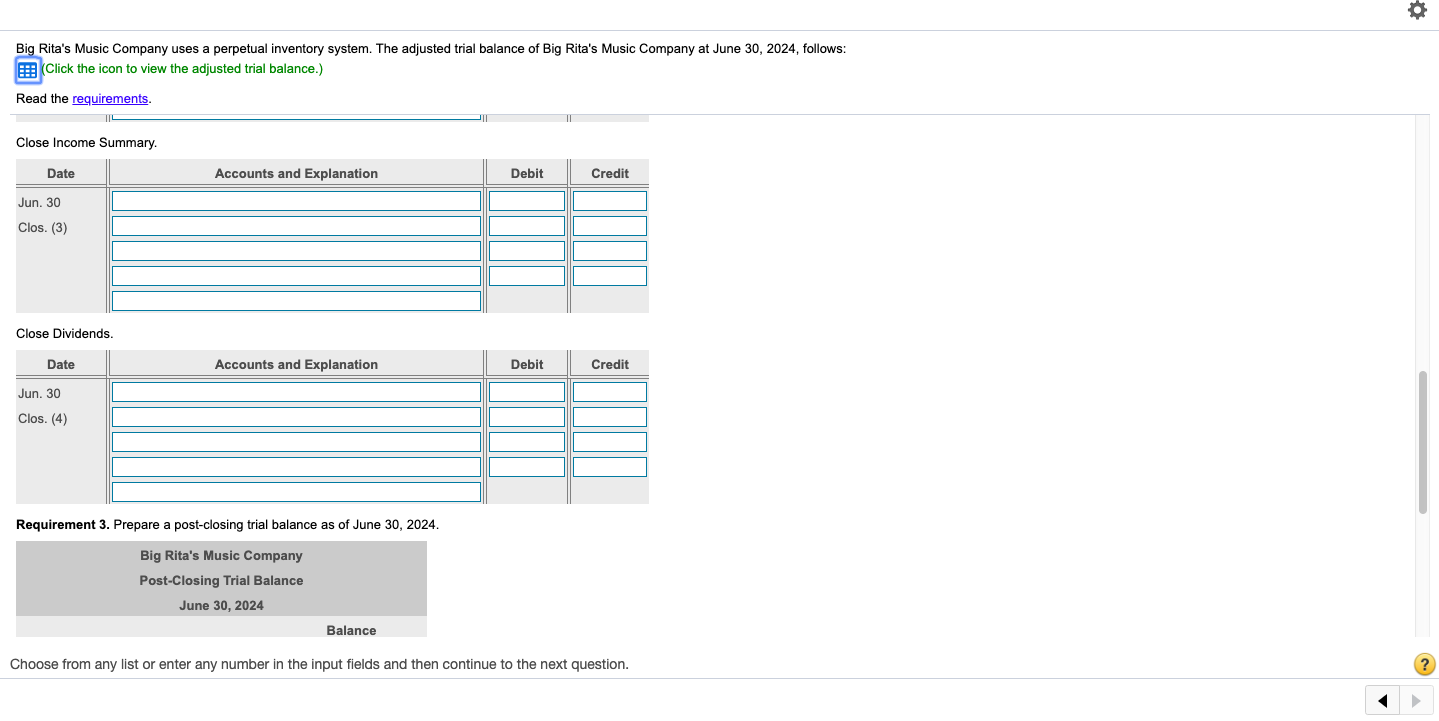Click third Debit field for Clos. (3)

[x=527, y=251]
